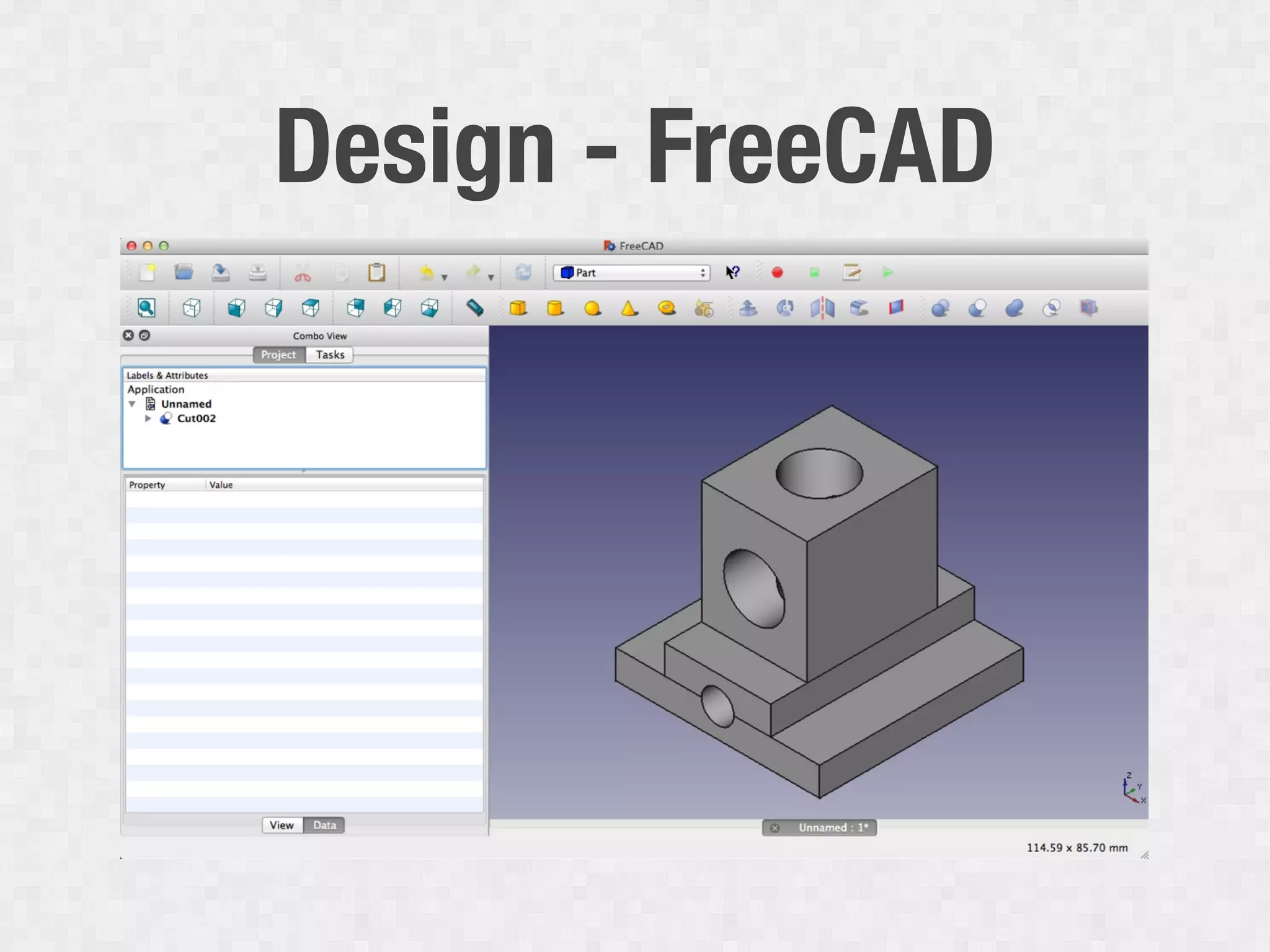Select the Fillet tool
Viewport: 1270px width, 952px height.
(859, 308)
